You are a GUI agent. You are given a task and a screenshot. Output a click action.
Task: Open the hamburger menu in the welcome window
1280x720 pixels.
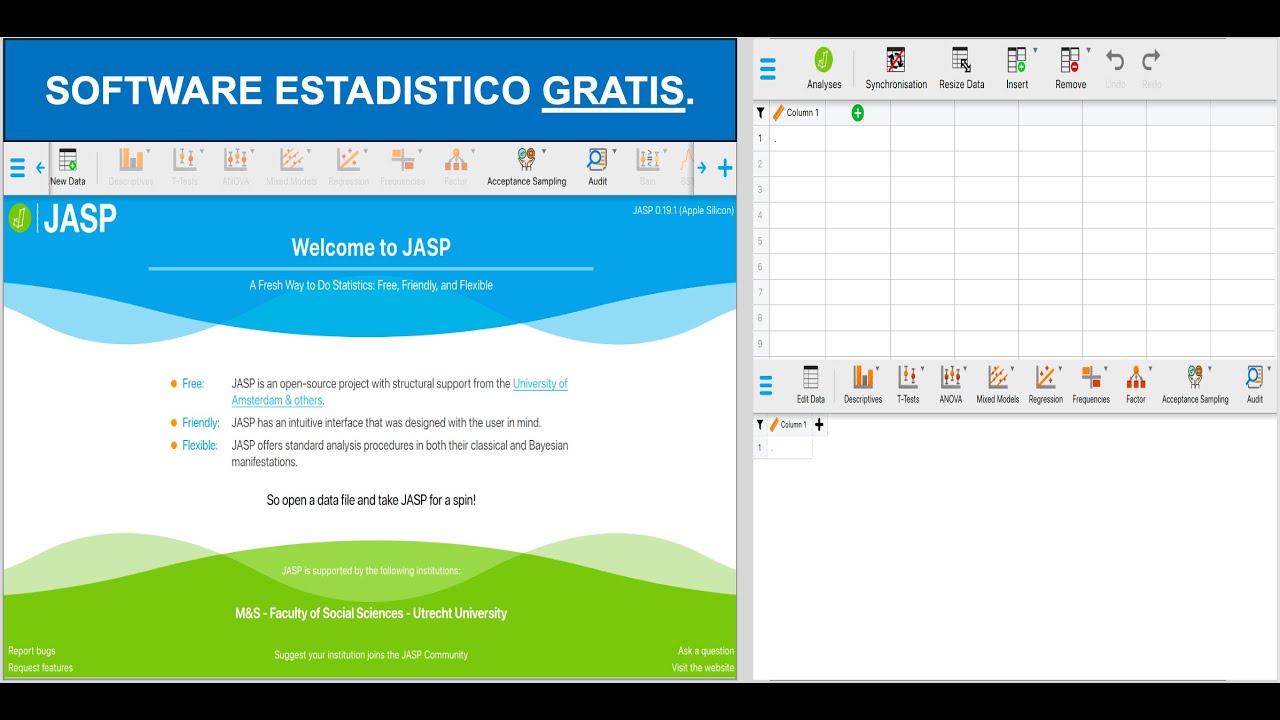click(17, 168)
